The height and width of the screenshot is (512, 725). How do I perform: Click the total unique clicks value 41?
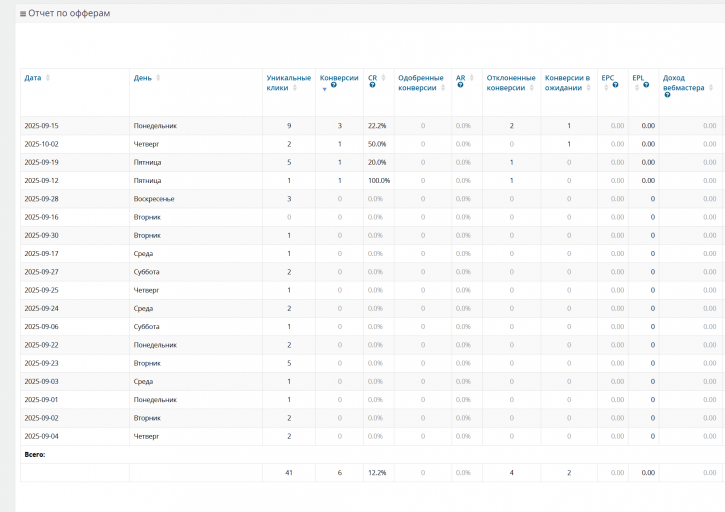(x=289, y=473)
